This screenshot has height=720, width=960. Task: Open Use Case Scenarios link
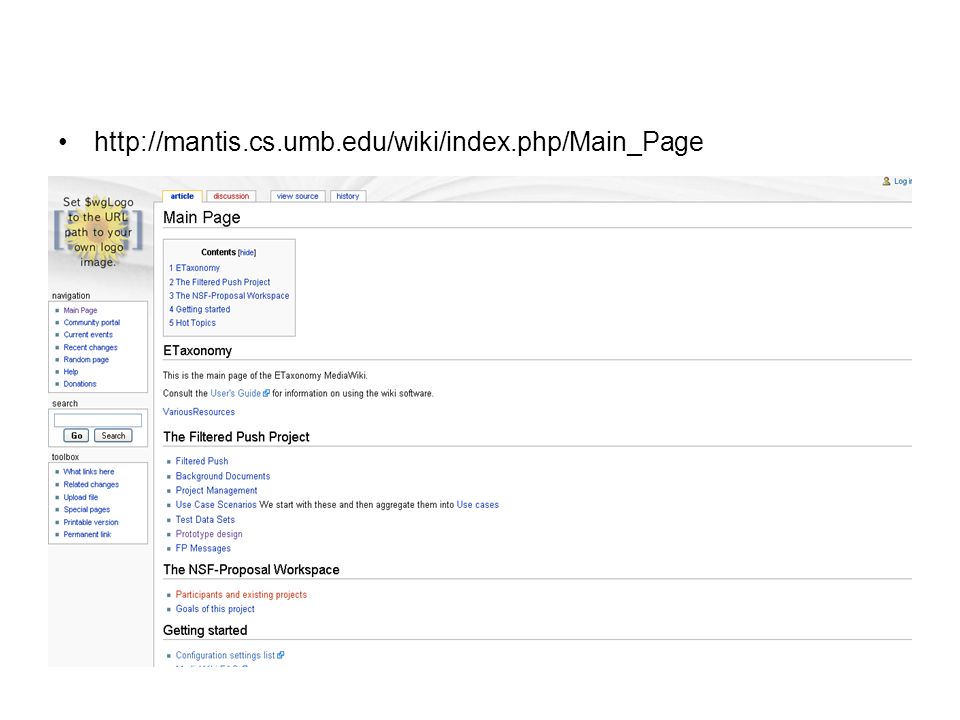click(x=216, y=505)
